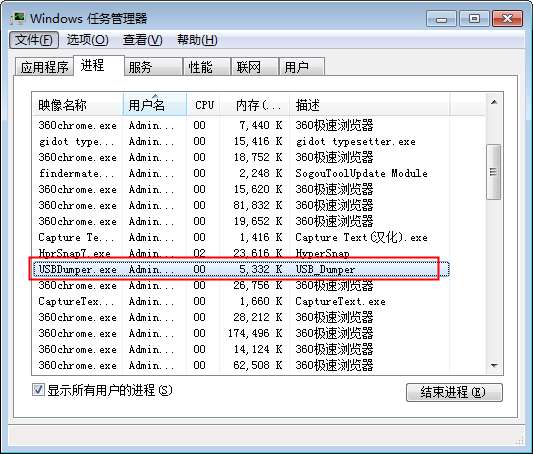Select the CaptureTex... process row
The width and height of the screenshot is (533, 454).
click(241, 301)
